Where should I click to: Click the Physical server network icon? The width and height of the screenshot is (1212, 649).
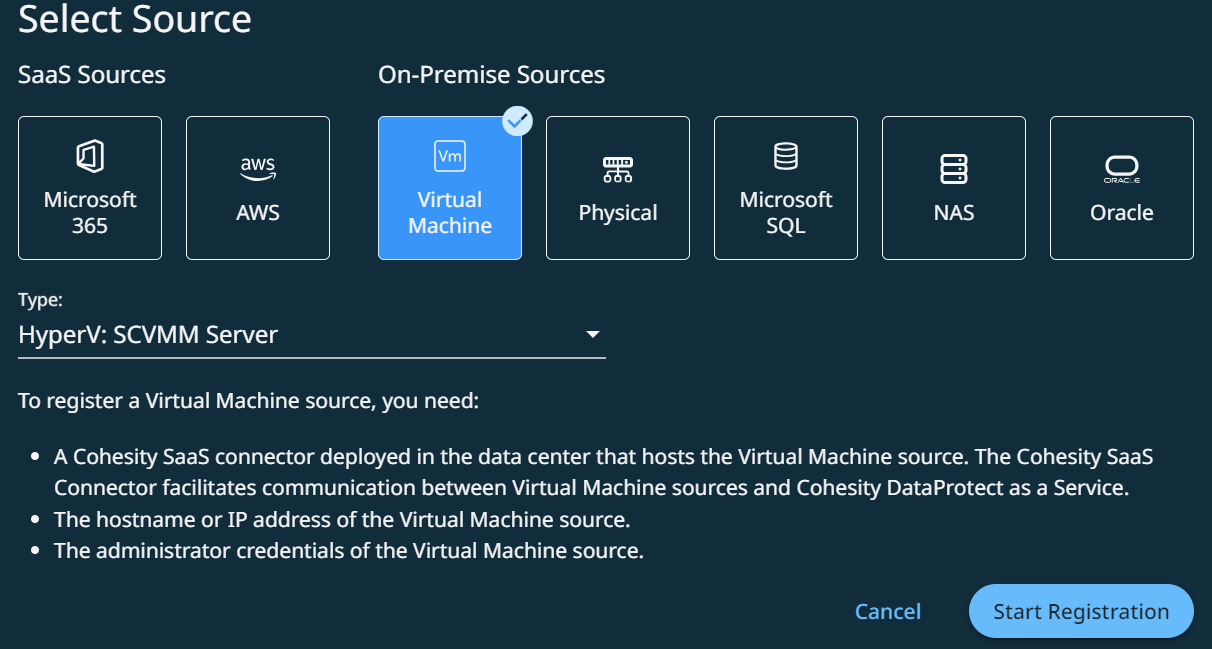(x=618, y=170)
